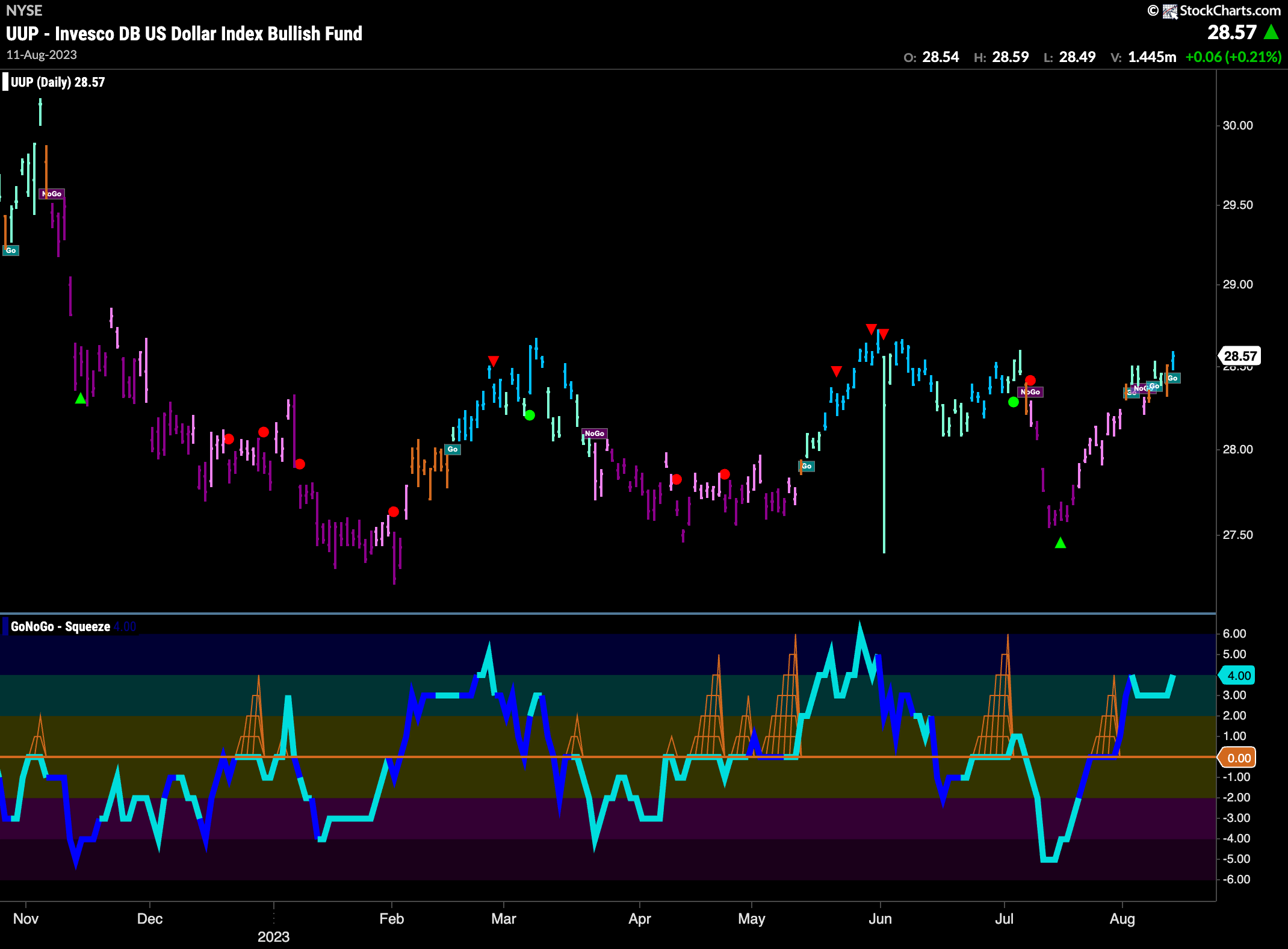Click the date 11-Aug-2023
1288x949 pixels.
tap(42, 55)
